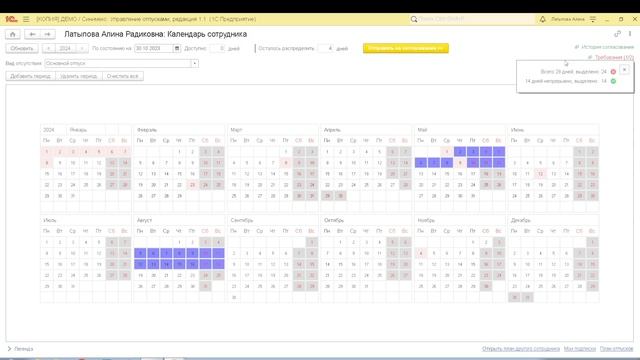This screenshot has height=360, width=640.
Task: Click the Доступно days field
Action: click(x=217, y=48)
